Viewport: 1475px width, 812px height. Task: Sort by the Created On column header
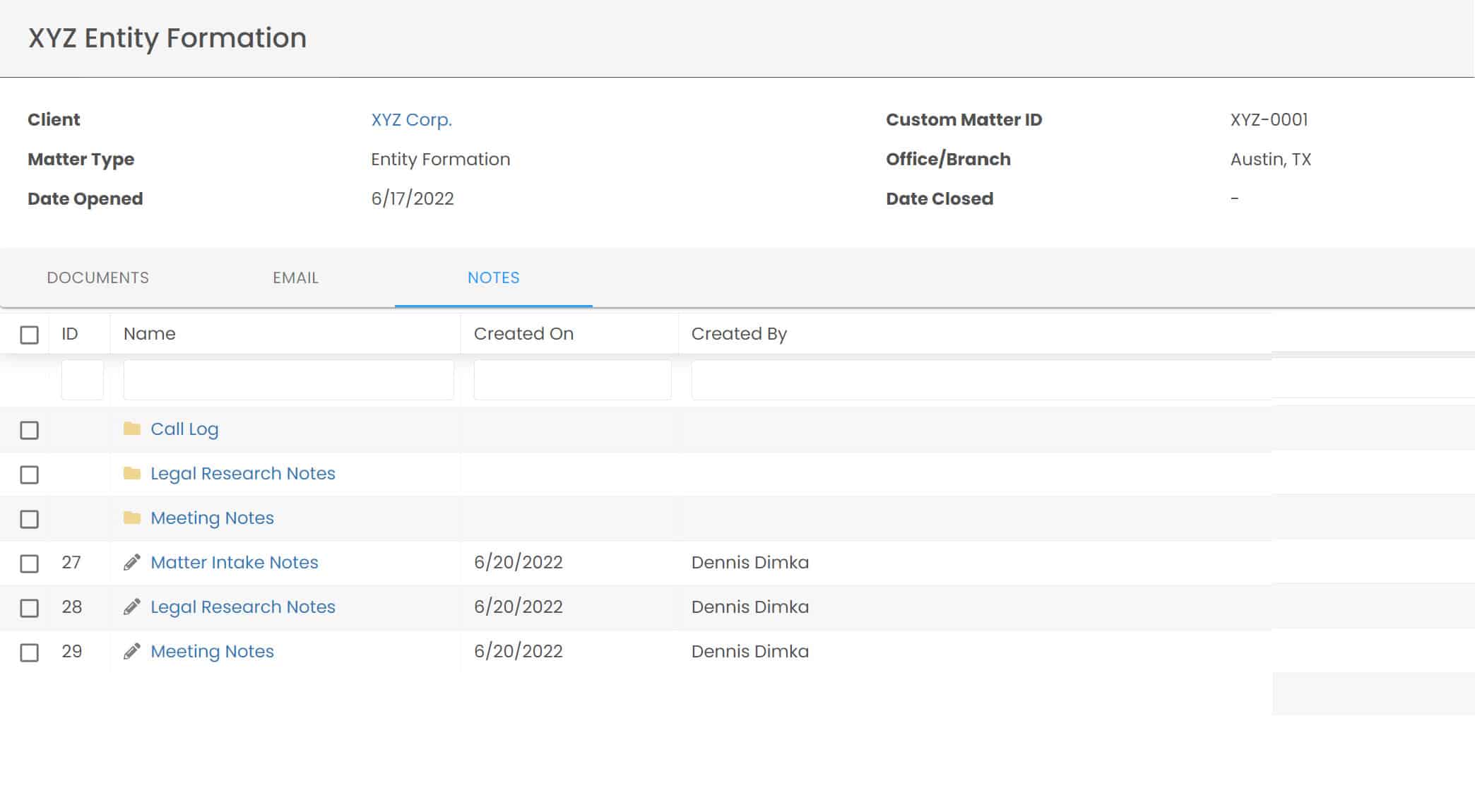[523, 333]
